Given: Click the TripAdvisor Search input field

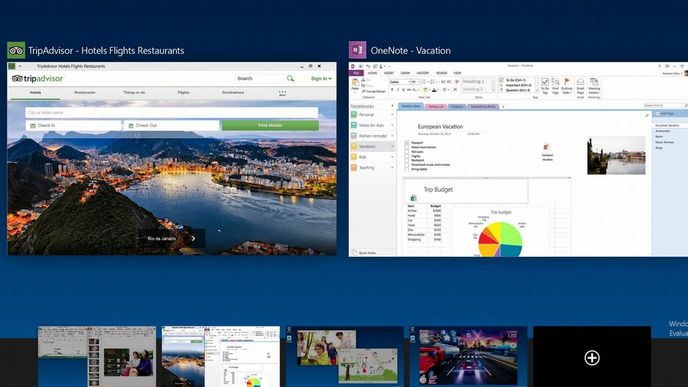Looking at the screenshot, I should pyautogui.click(x=260, y=79).
